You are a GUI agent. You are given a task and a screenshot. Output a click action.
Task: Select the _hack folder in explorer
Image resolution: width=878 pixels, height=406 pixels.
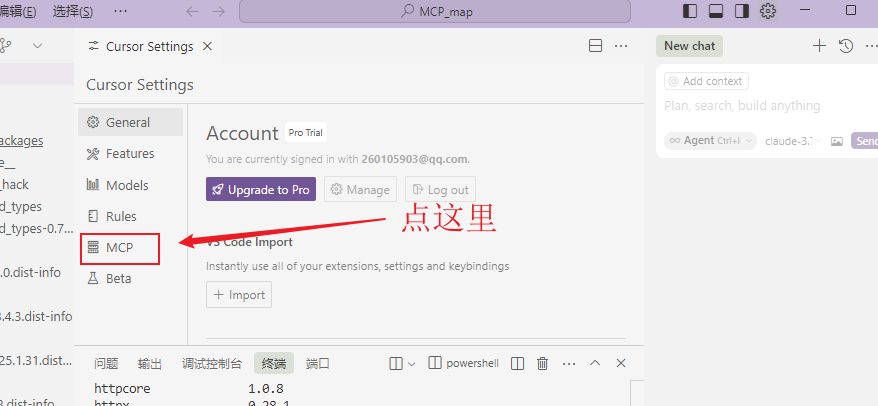(x=14, y=184)
